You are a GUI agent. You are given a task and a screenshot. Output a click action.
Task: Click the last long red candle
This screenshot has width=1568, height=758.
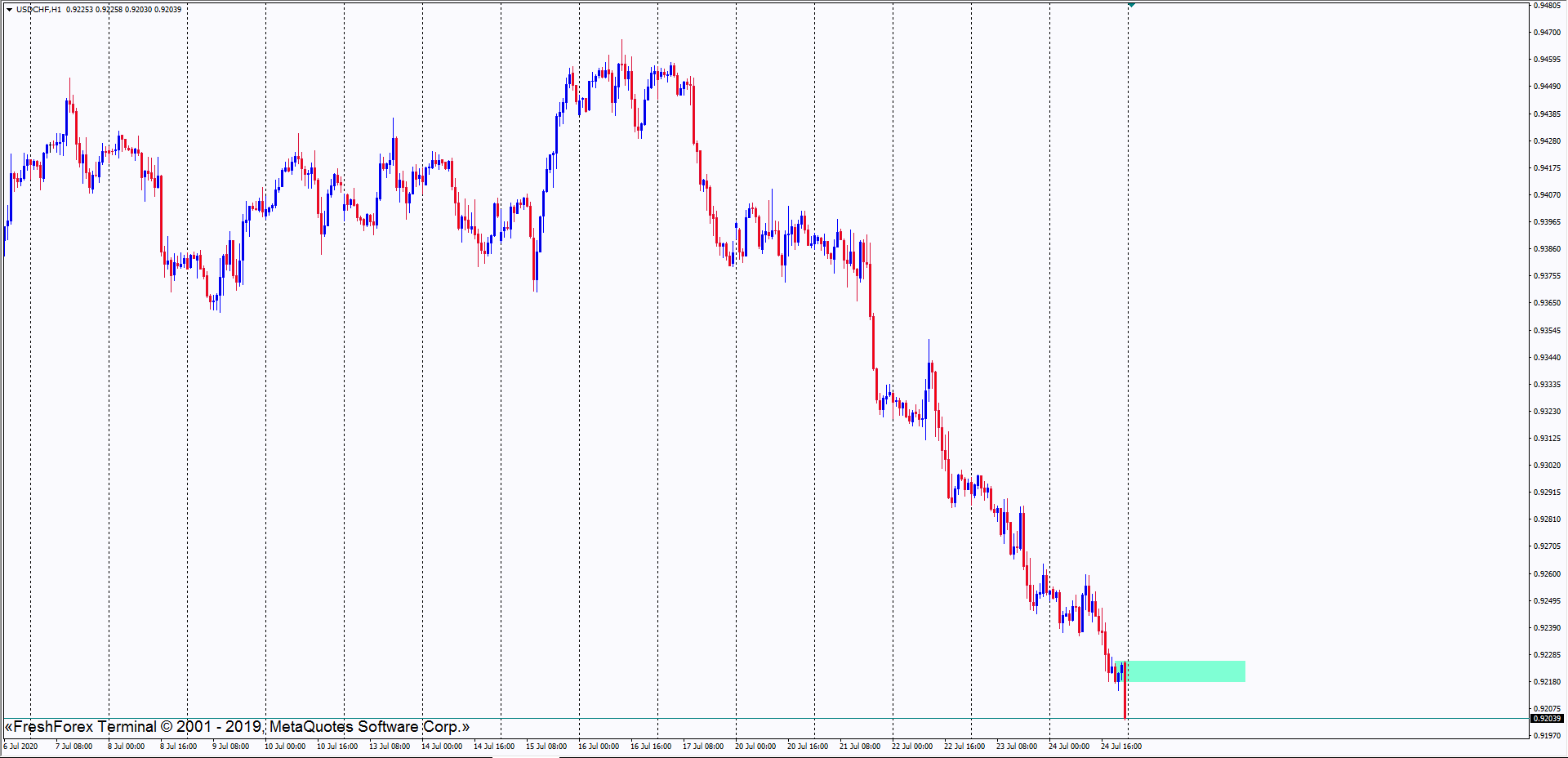click(x=1125, y=694)
